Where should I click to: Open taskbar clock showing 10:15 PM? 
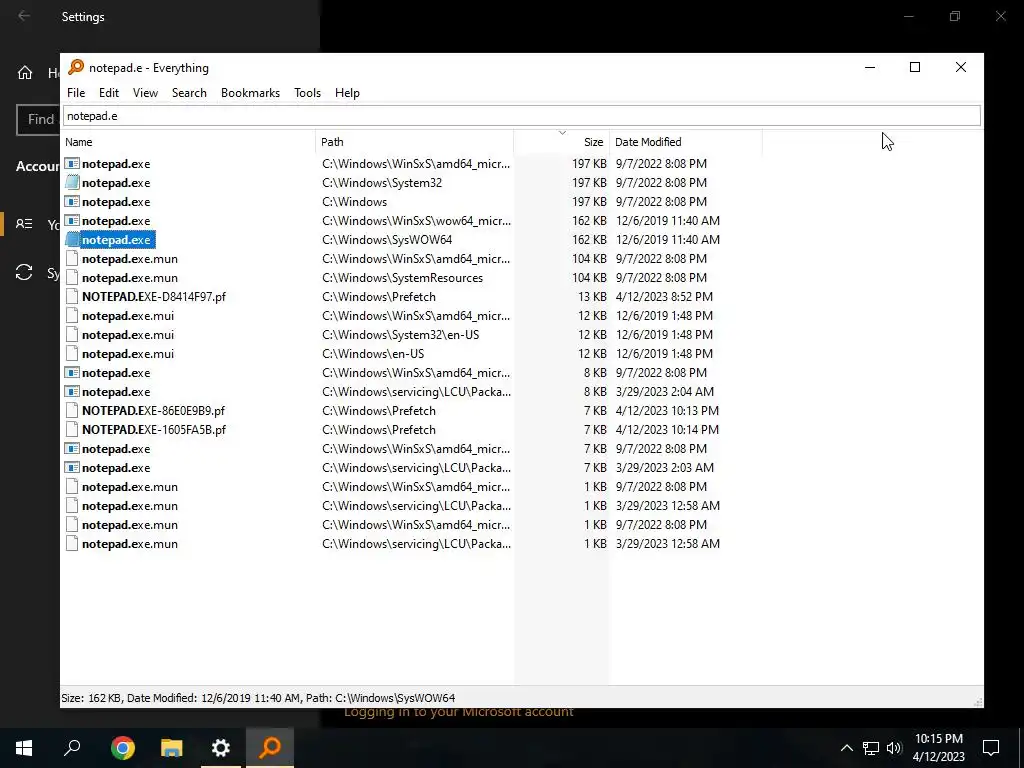(x=938, y=748)
